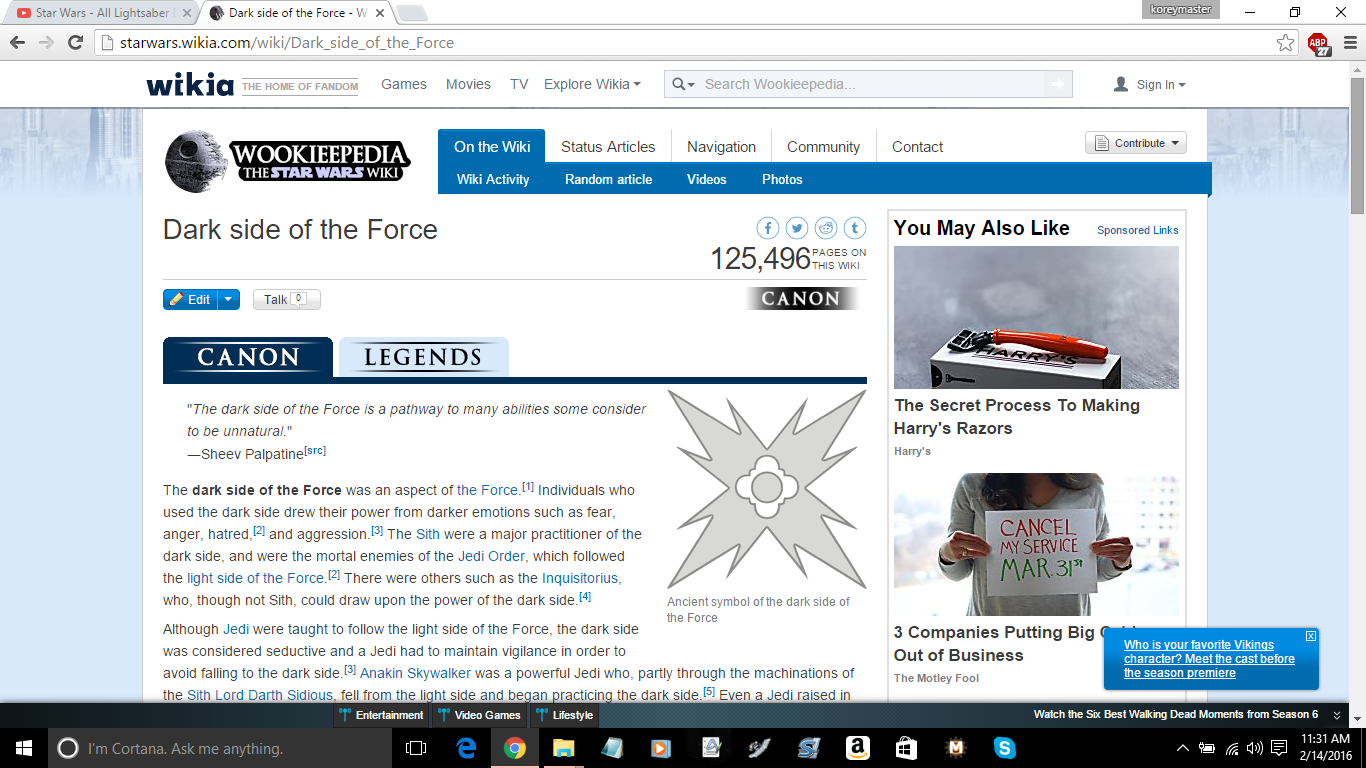Open the Sign In dropdown

1150,85
